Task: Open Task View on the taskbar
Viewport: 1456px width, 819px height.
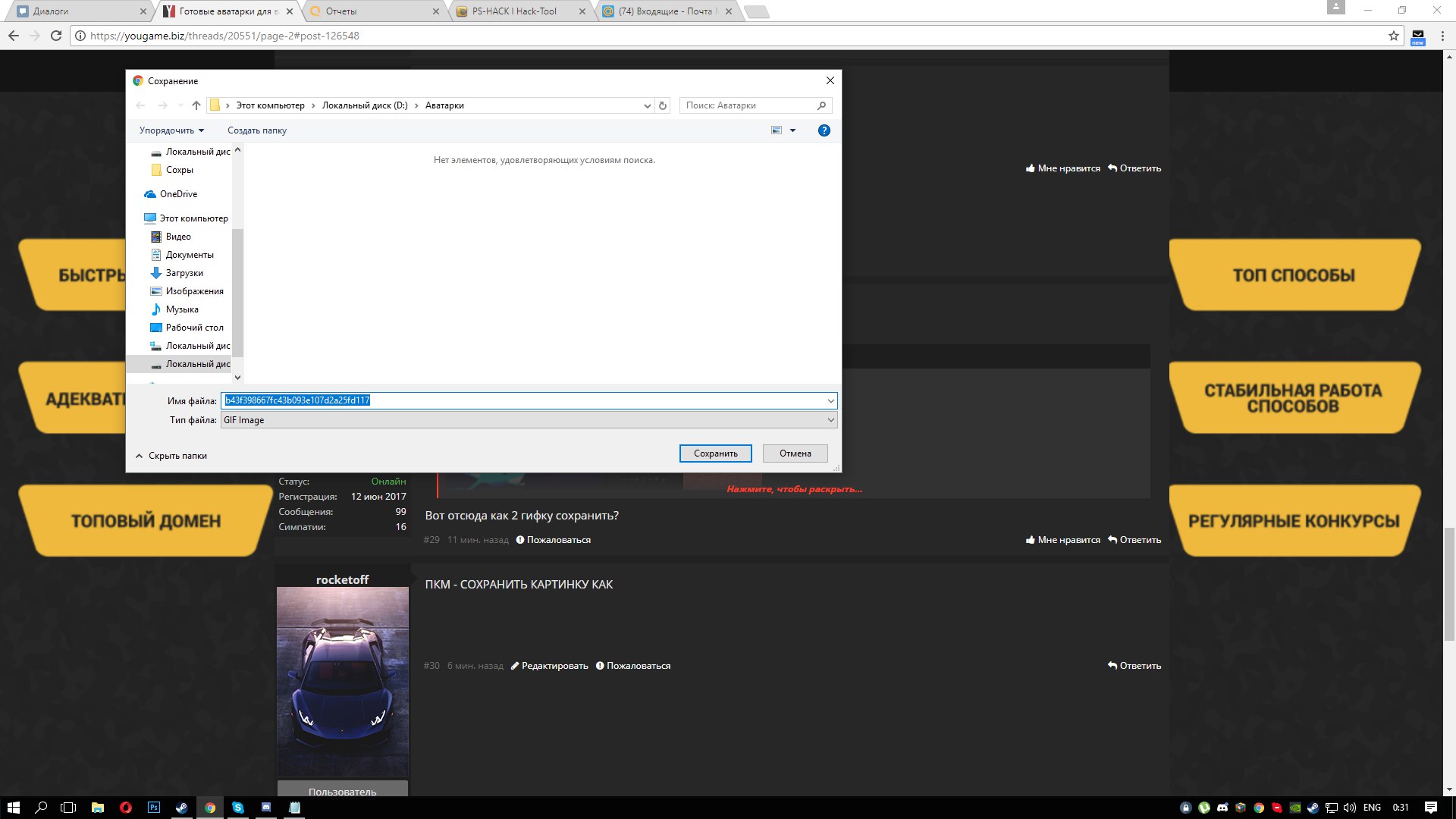Action: (69, 808)
